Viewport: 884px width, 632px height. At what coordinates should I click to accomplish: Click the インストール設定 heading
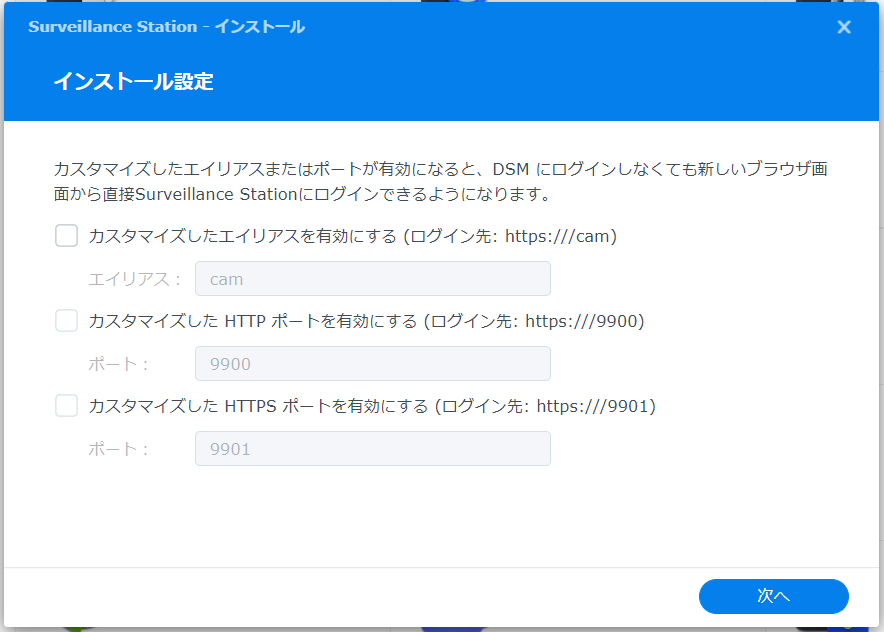[134, 82]
